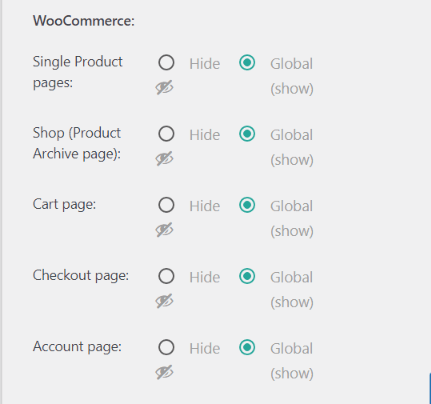
Task: Select Hide radio for Single Product pages
Action: tap(166, 63)
